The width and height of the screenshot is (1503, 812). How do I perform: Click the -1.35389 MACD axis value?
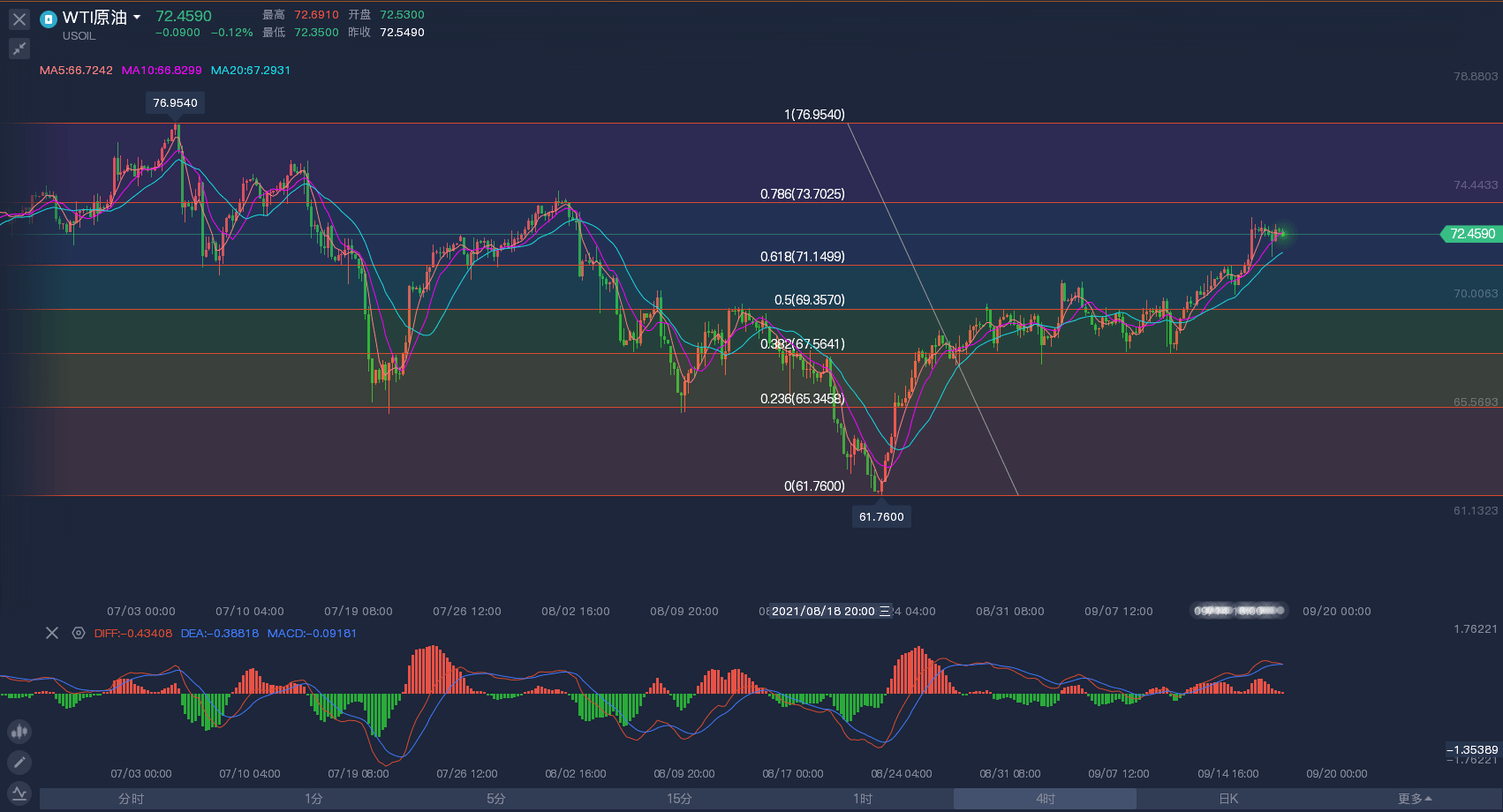tap(1472, 749)
